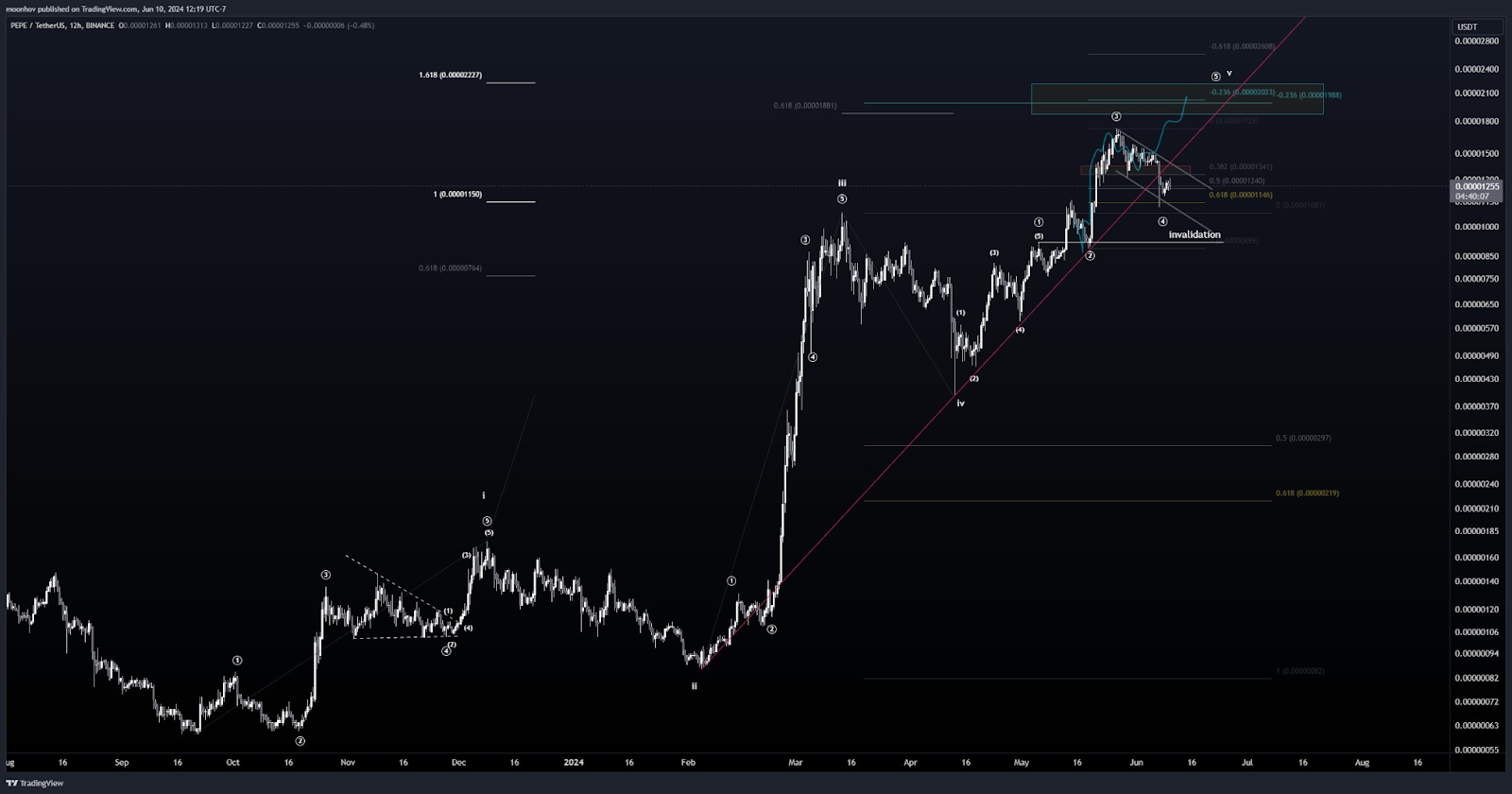
Task: Click 0.00000850 on the price axis
Action: [x=1477, y=257]
